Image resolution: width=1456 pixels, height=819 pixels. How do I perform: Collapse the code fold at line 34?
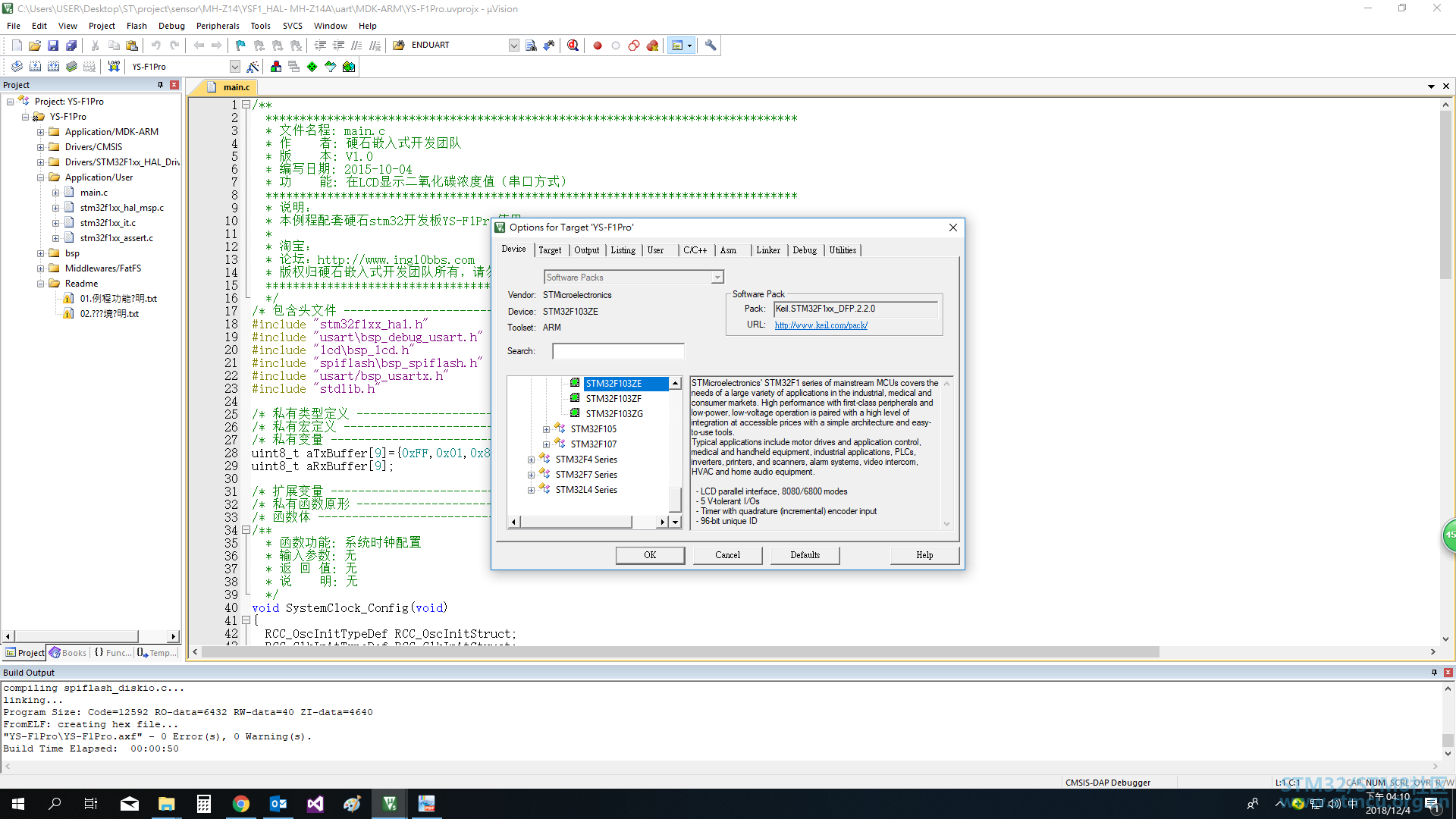(x=246, y=531)
